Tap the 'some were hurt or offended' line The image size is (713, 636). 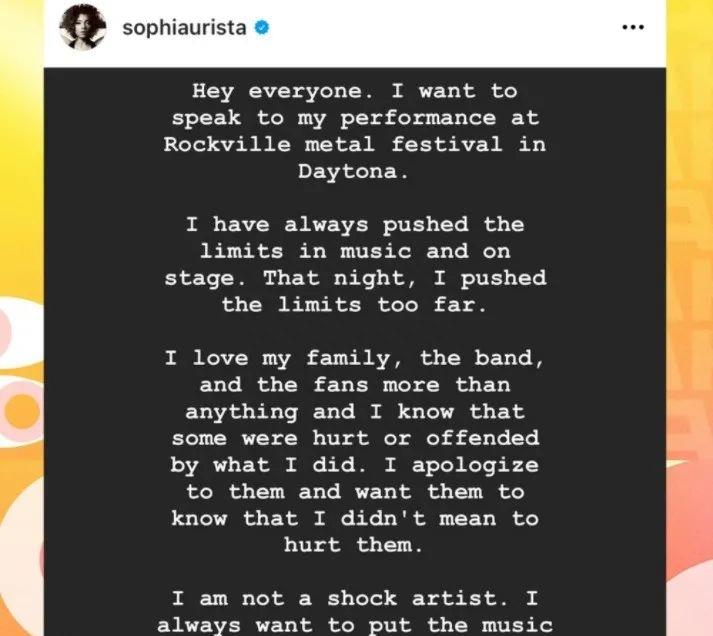(x=355, y=438)
